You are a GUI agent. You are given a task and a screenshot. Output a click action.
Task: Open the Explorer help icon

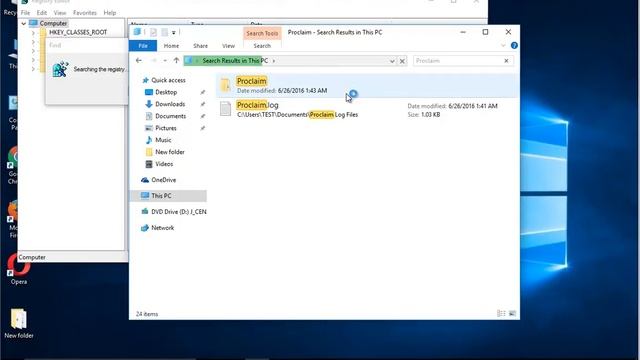click(514, 45)
